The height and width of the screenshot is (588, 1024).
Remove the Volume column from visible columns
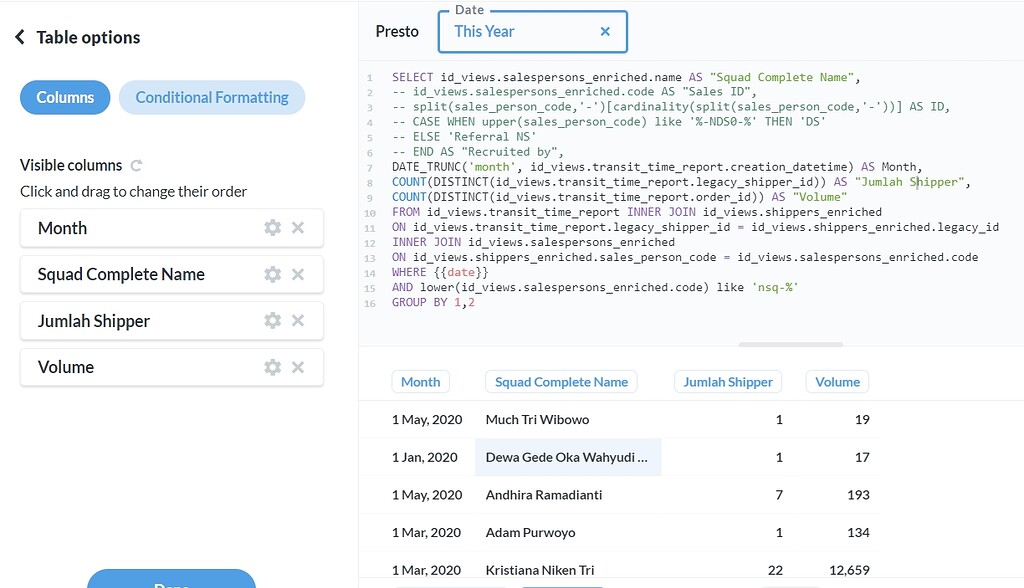pyautogui.click(x=298, y=366)
